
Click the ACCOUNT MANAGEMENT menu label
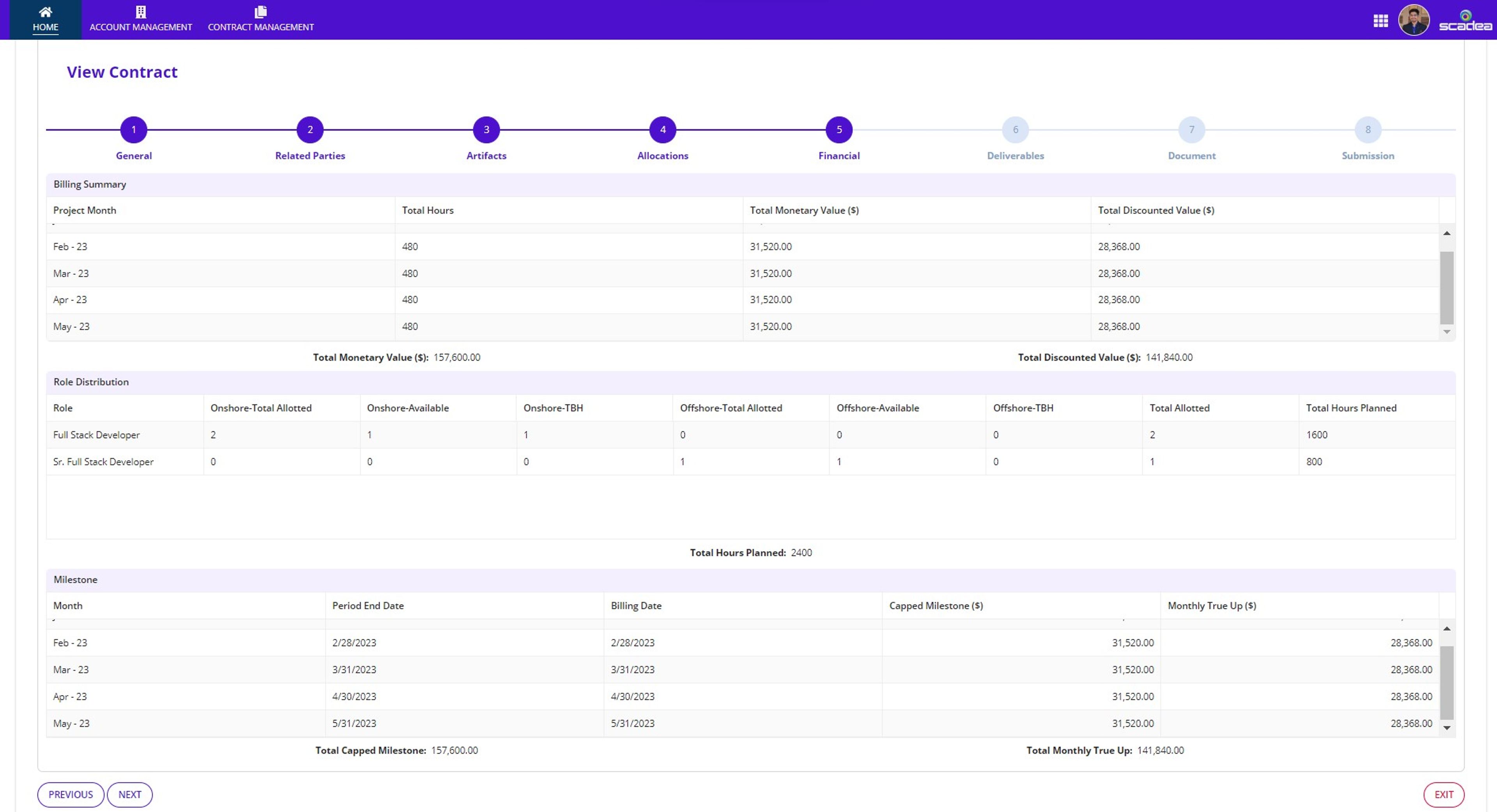141,27
